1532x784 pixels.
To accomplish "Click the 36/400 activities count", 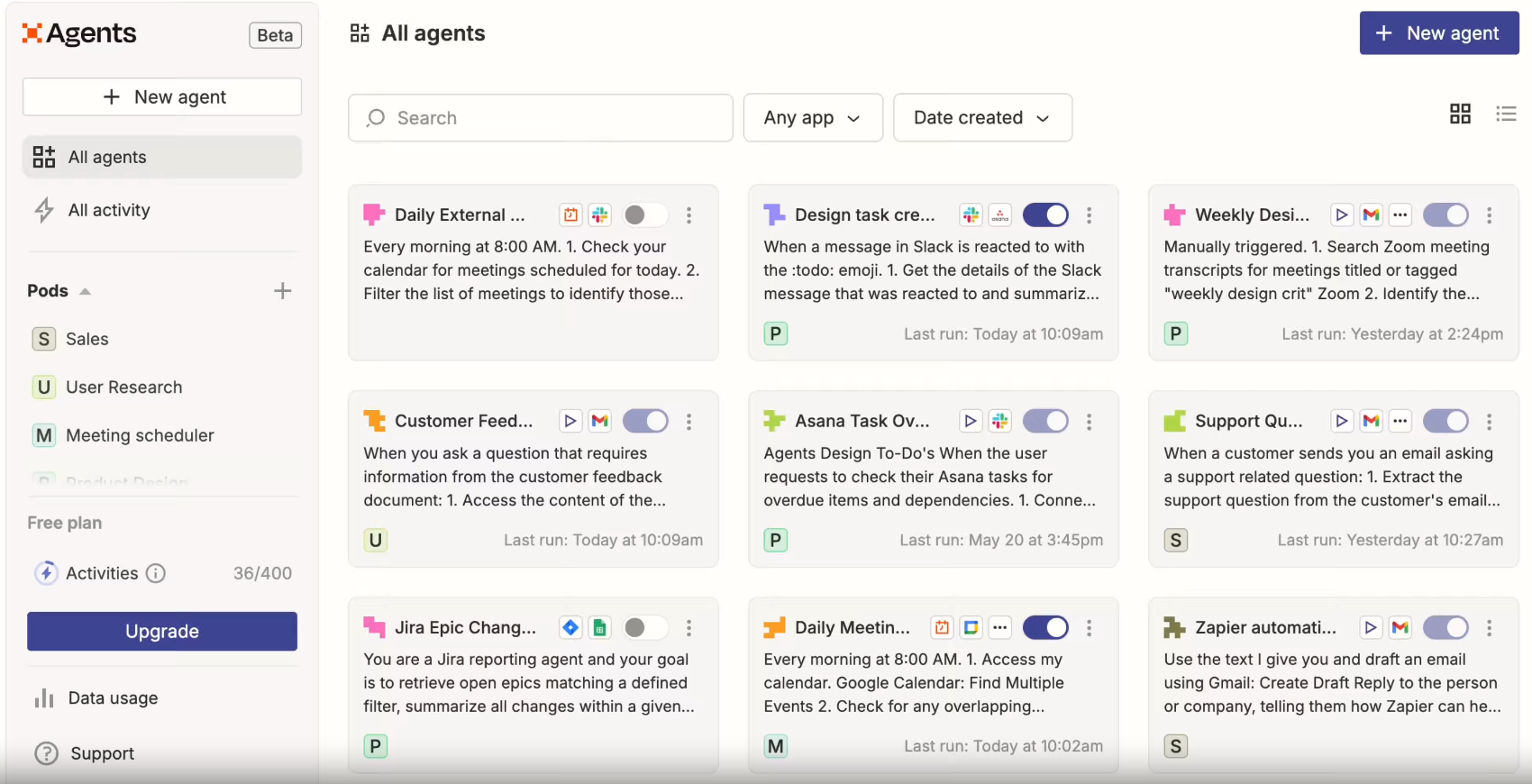I will tap(262, 573).
